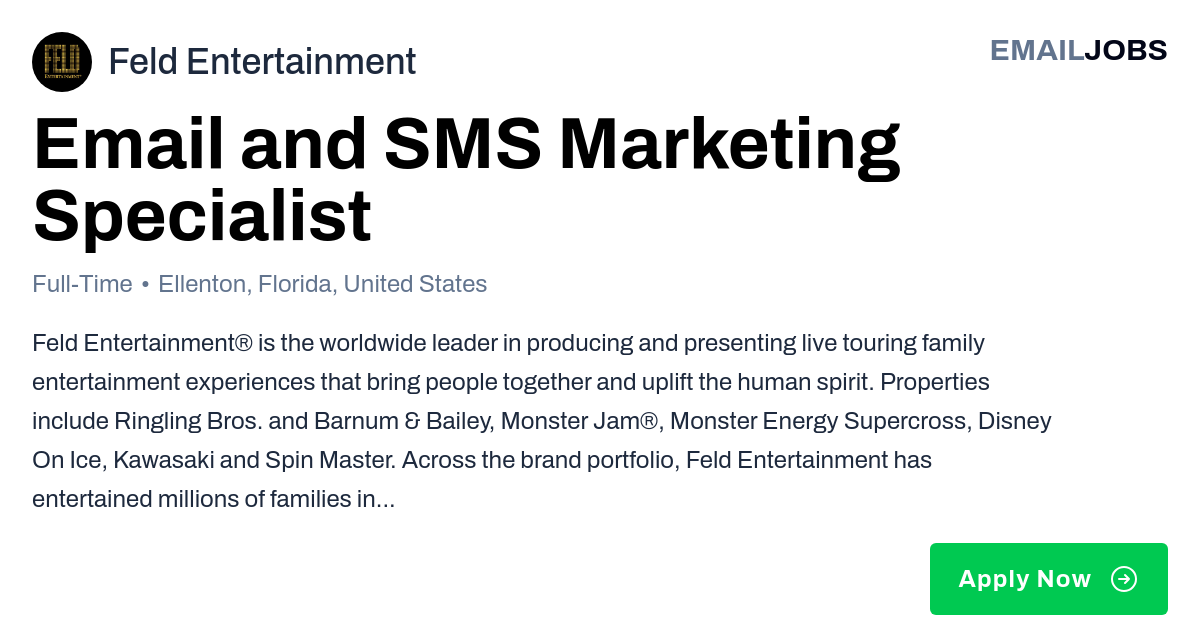Screen dimensions: 1200x630
Task: Click the arrow circle icon in Apply Now
Action: (x=1124, y=579)
